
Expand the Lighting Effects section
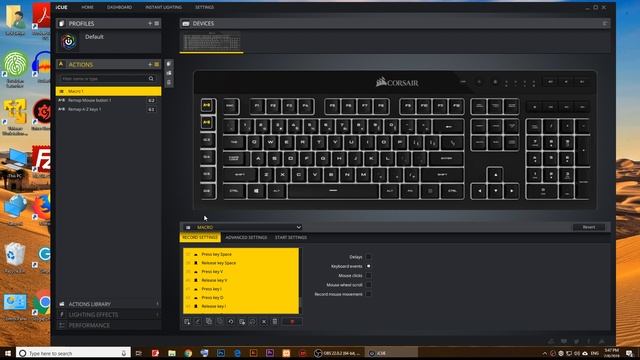109,315
